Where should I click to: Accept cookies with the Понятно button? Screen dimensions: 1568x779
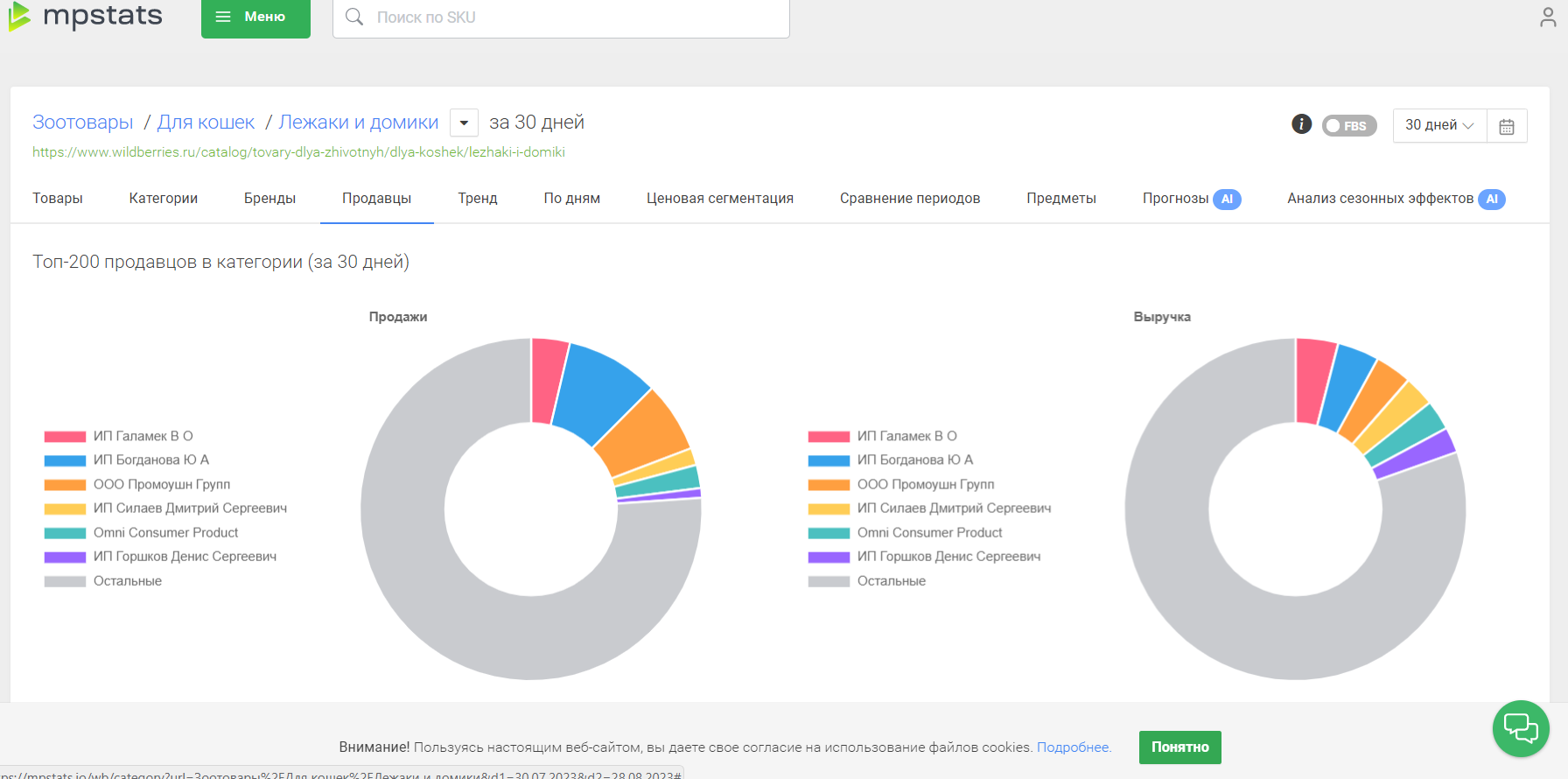coord(1179,747)
